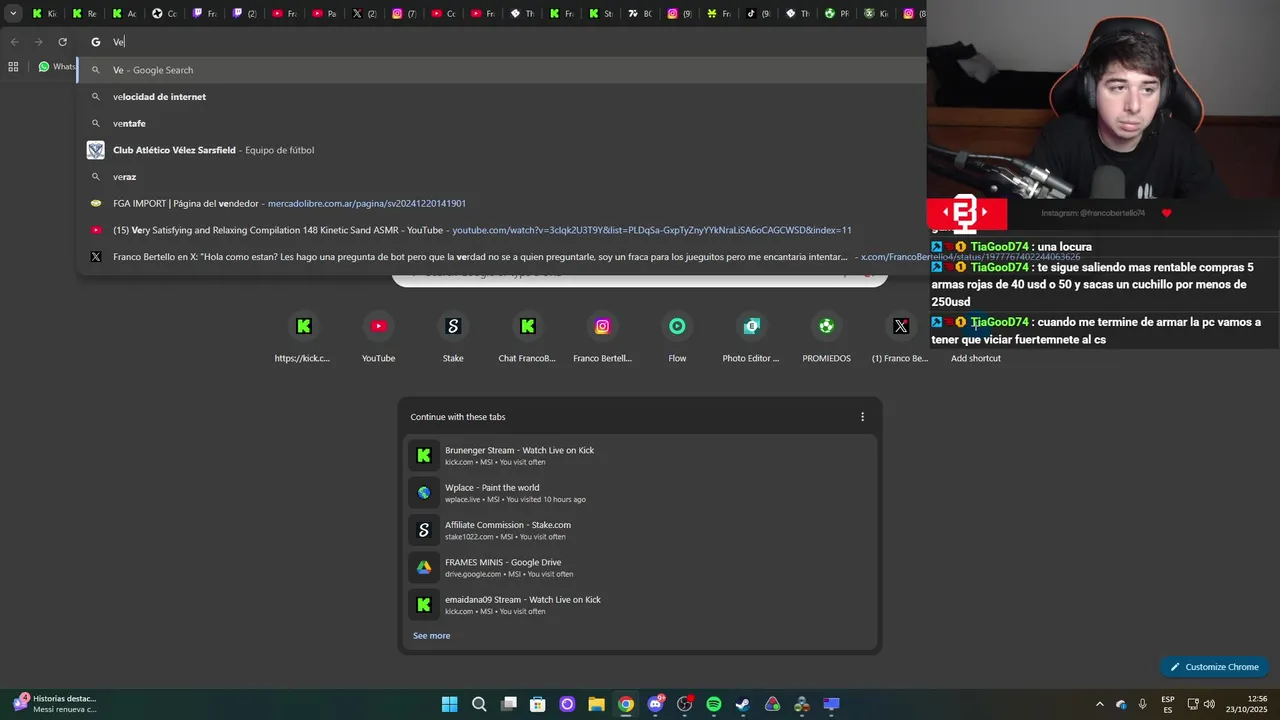Image resolution: width=1280 pixels, height=720 pixels.
Task: Open Brunenger Stream - Watch Live on Kick
Action: (640, 455)
